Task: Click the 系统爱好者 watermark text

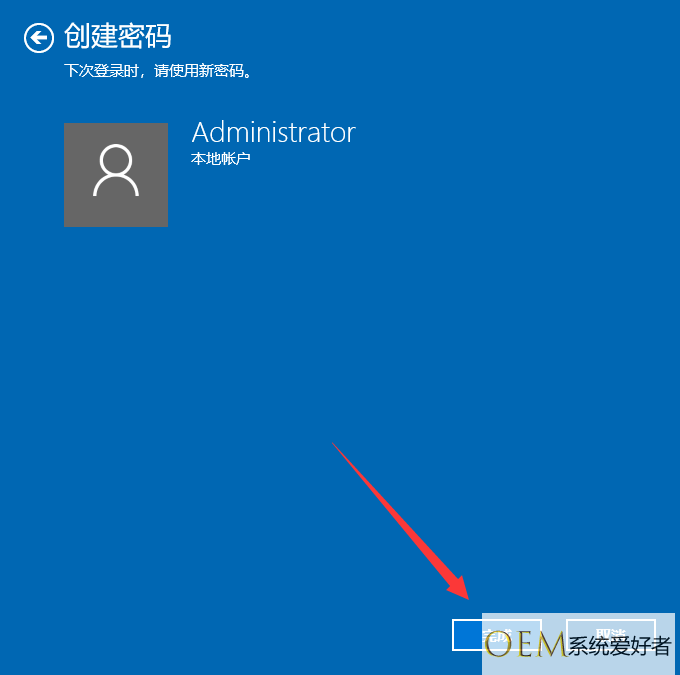Action: point(619,646)
